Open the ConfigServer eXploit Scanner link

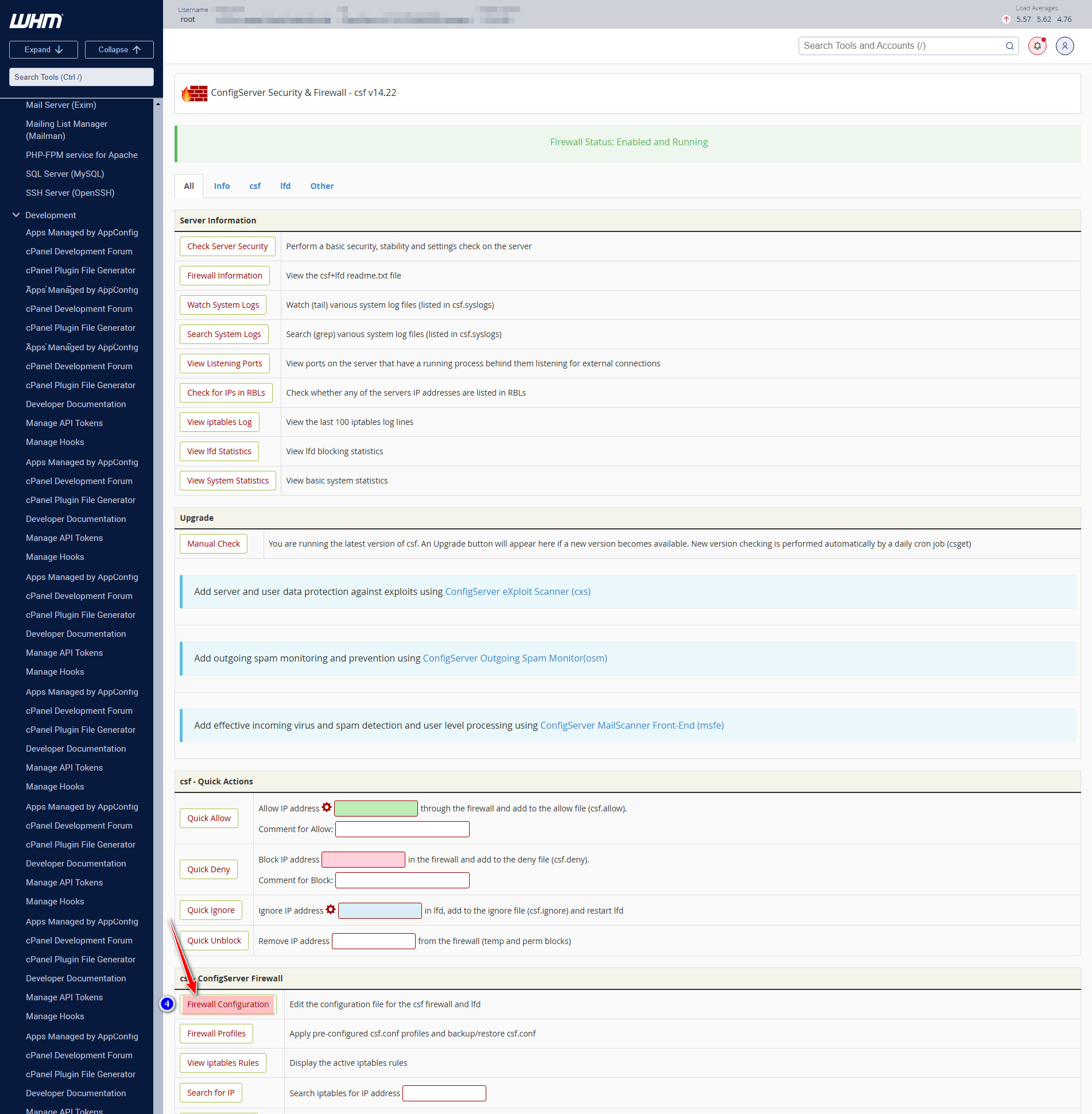pyautogui.click(x=517, y=591)
